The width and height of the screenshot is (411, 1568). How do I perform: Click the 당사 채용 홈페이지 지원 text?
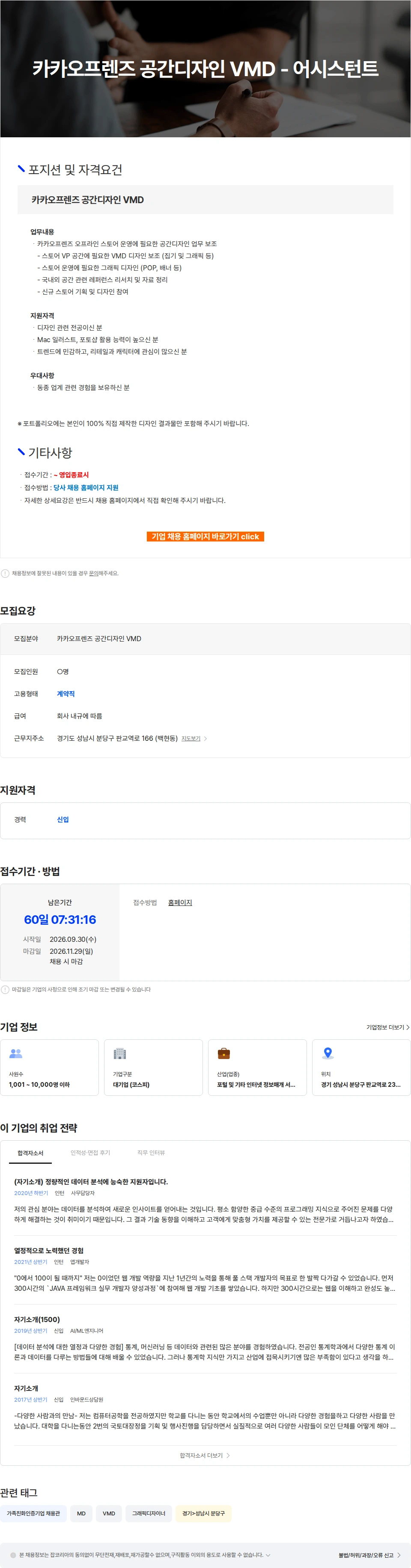point(86,488)
